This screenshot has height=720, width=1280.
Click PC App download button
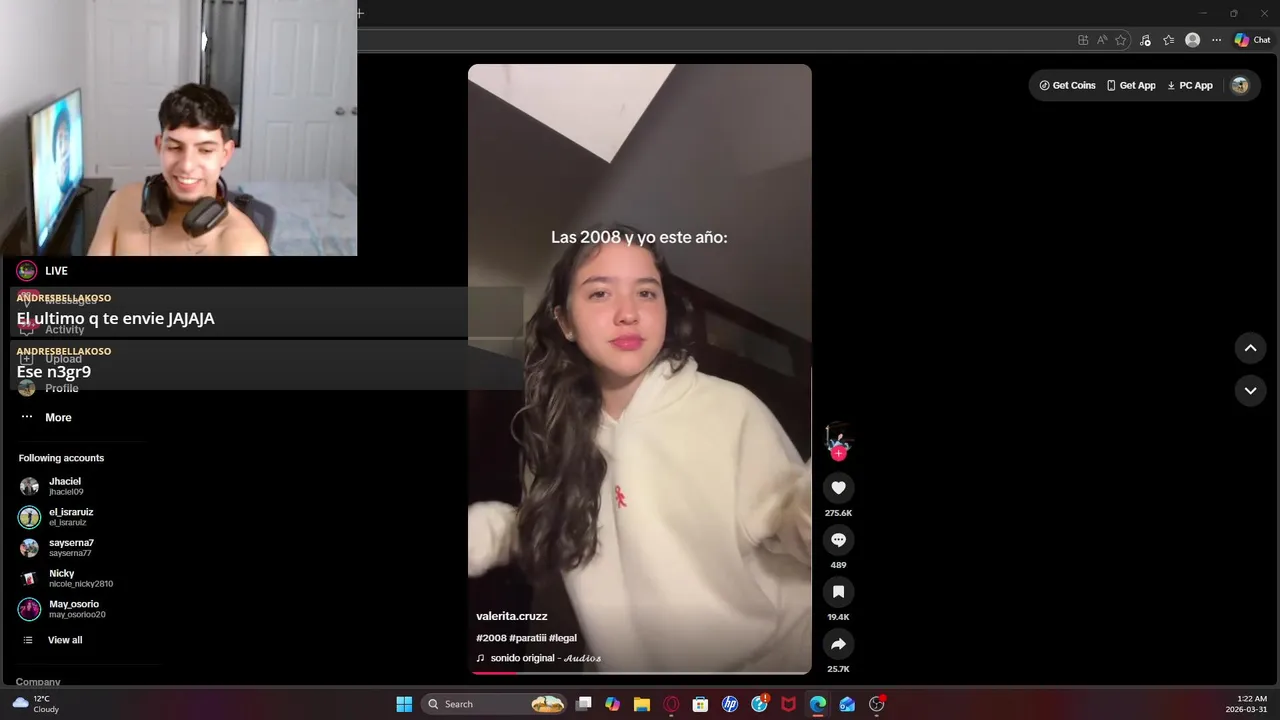pyautogui.click(x=1190, y=86)
